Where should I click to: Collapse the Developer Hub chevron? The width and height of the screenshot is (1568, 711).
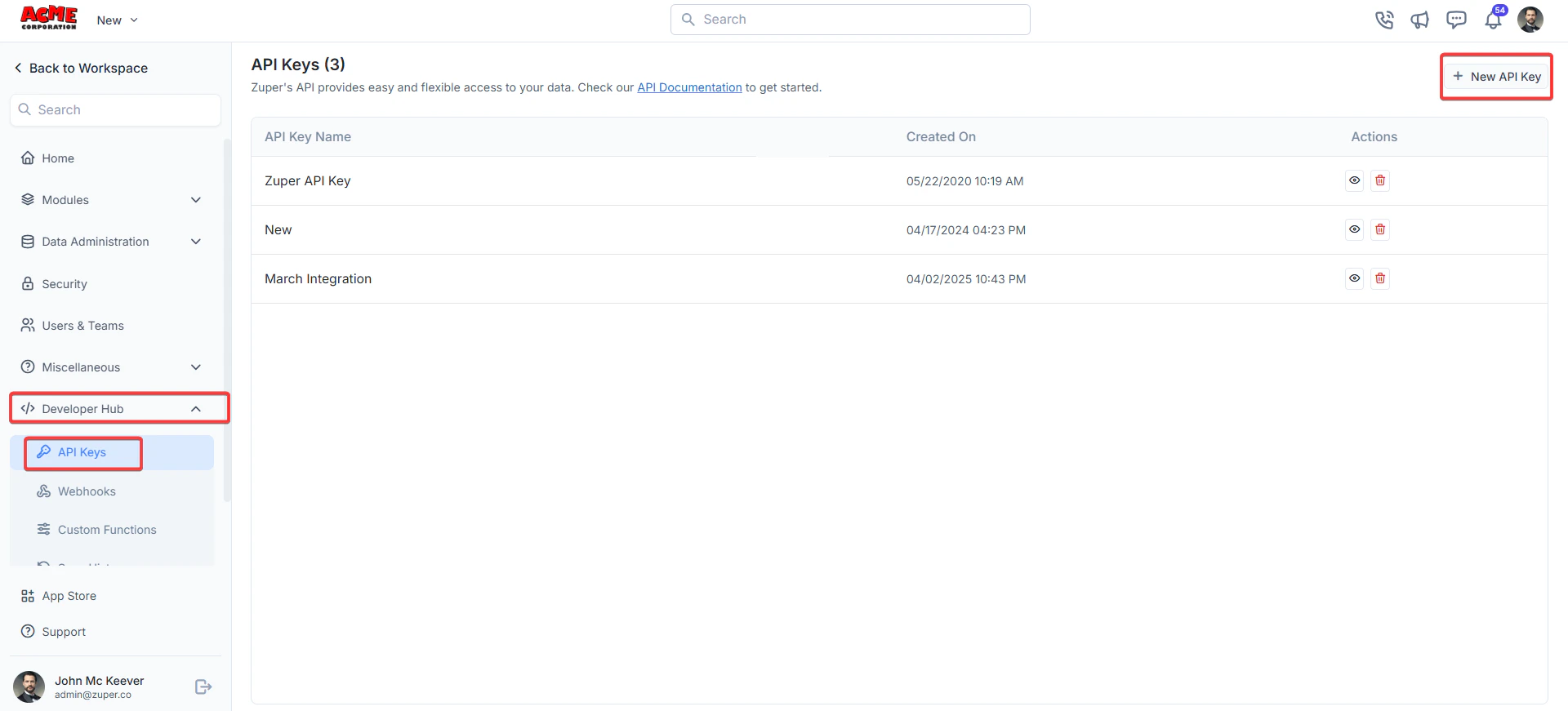click(x=196, y=408)
